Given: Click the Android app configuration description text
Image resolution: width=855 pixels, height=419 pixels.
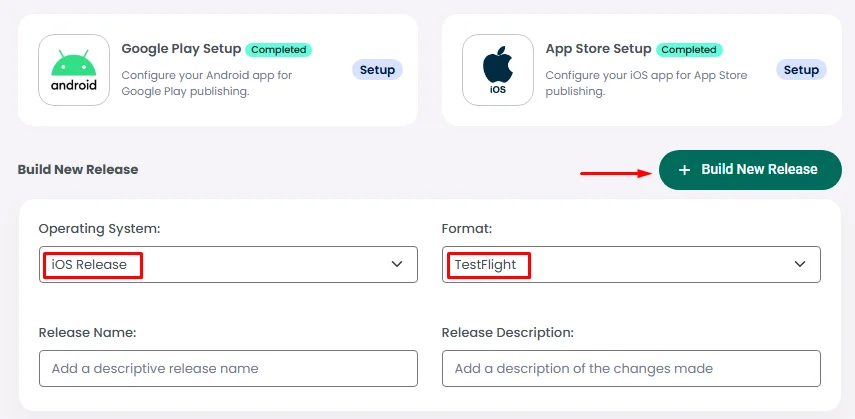Looking at the screenshot, I should [x=185, y=83].
